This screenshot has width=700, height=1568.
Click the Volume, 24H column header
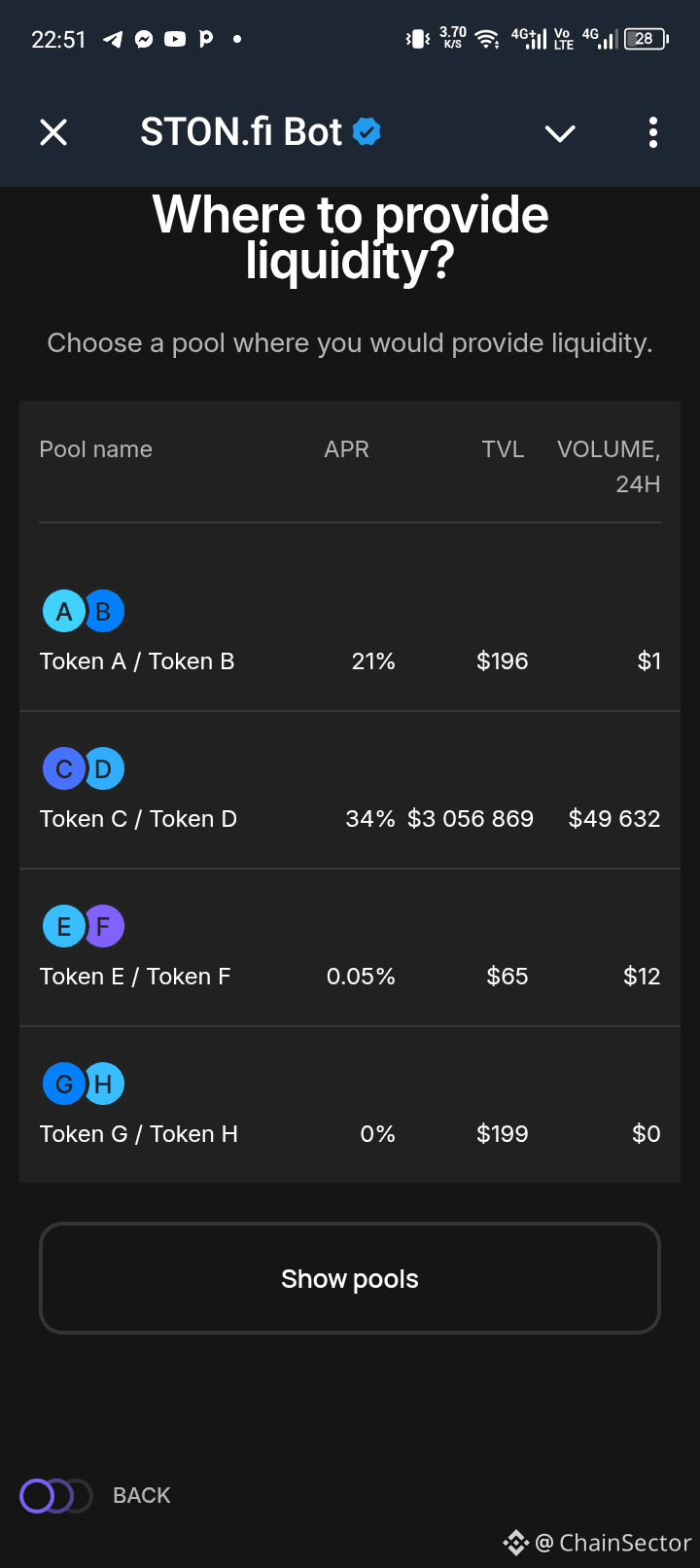click(609, 466)
